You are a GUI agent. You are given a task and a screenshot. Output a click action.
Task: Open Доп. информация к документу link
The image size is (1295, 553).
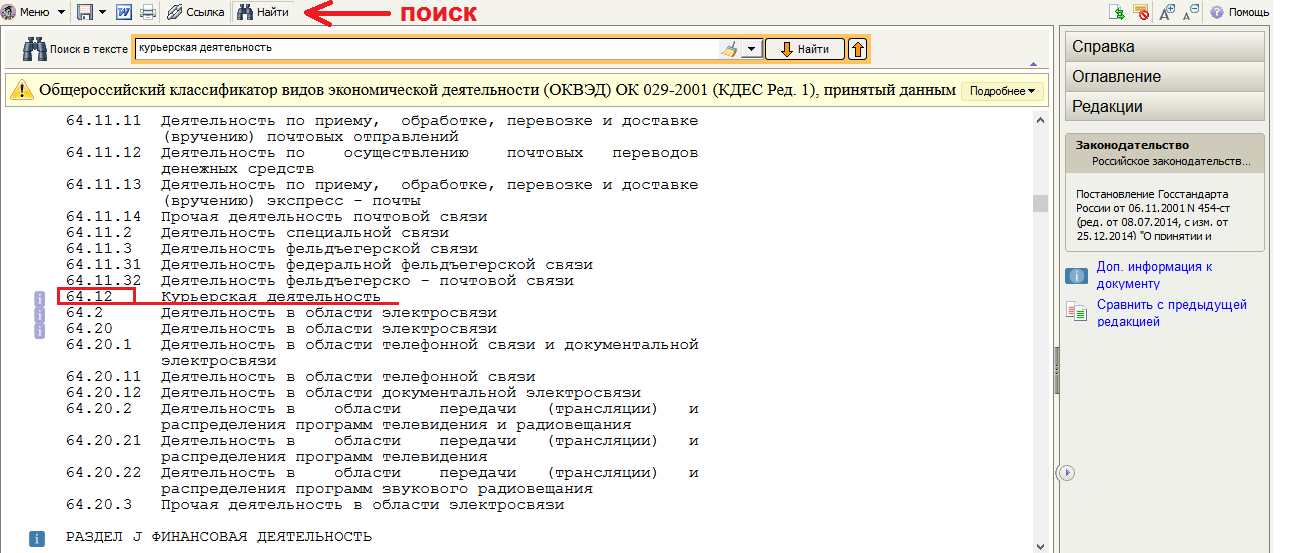click(x=1154, y=275)
